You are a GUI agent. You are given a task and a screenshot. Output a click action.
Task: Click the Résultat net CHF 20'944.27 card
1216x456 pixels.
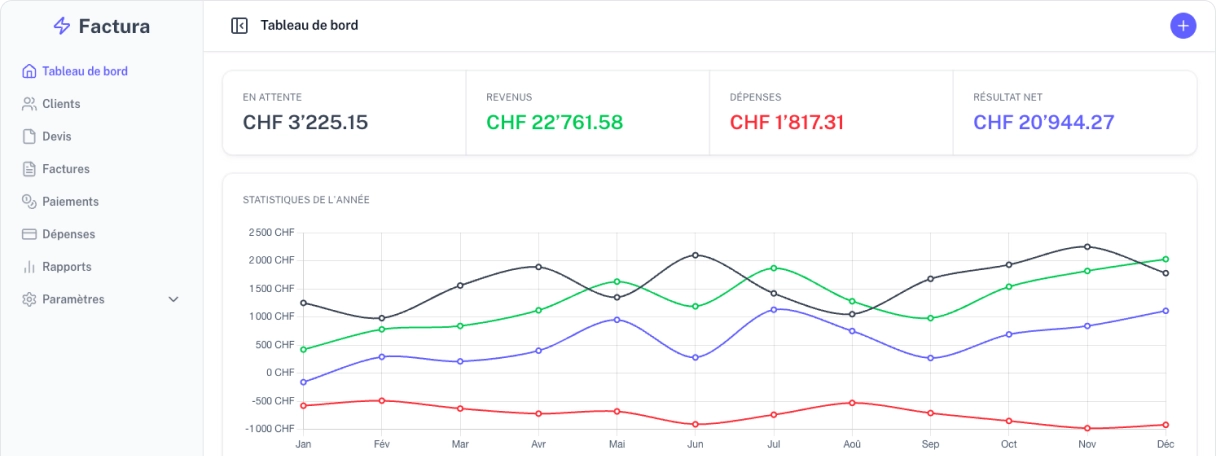1074,113
